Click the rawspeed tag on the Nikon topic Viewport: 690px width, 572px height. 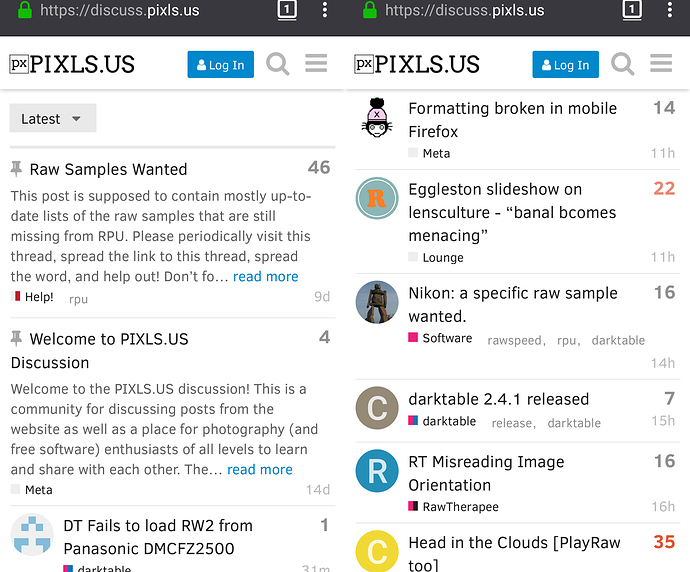(x=514, y=340)
